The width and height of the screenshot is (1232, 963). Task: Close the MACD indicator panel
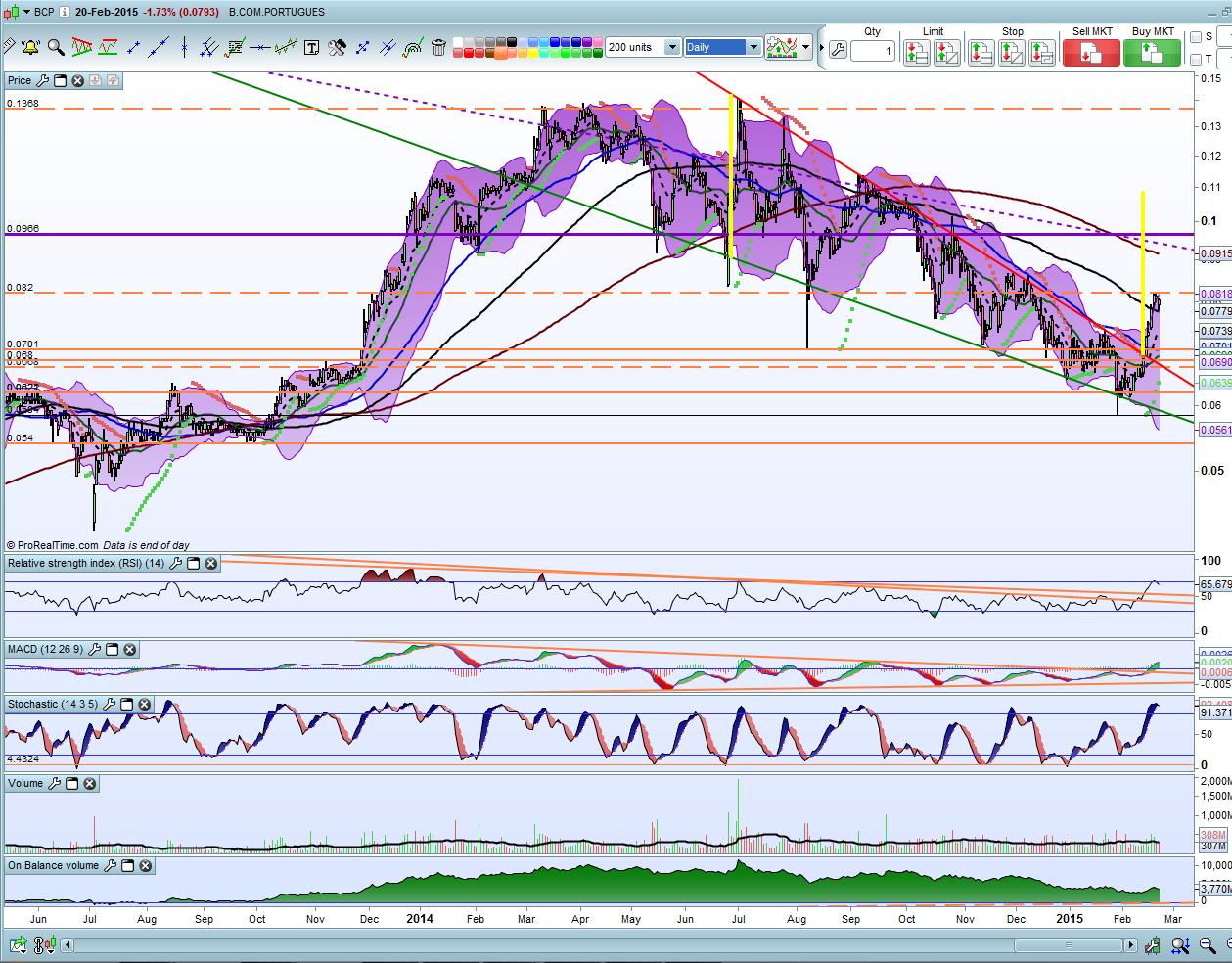pos(130,649)
